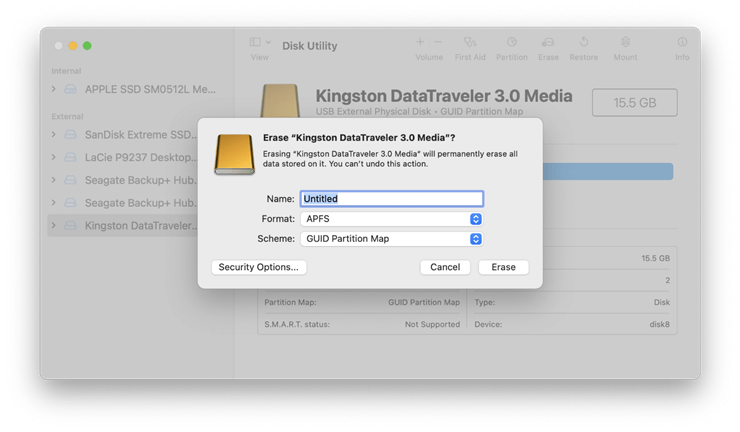This screenshot has height=432, width=740.
Task: Click the Erase toolbar icon
Action: [548, 42]
